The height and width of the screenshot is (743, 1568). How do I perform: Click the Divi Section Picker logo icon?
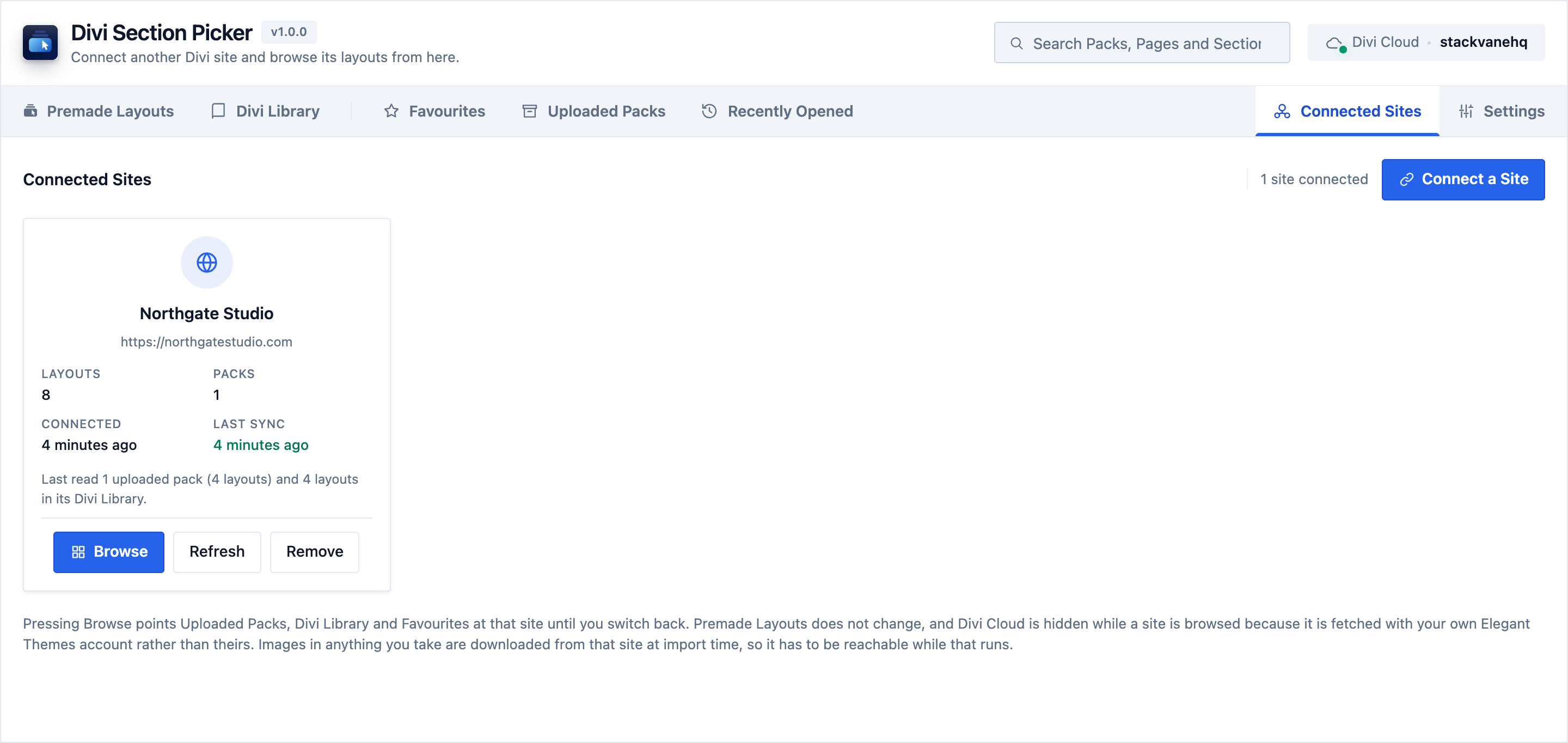click(40, 42)
